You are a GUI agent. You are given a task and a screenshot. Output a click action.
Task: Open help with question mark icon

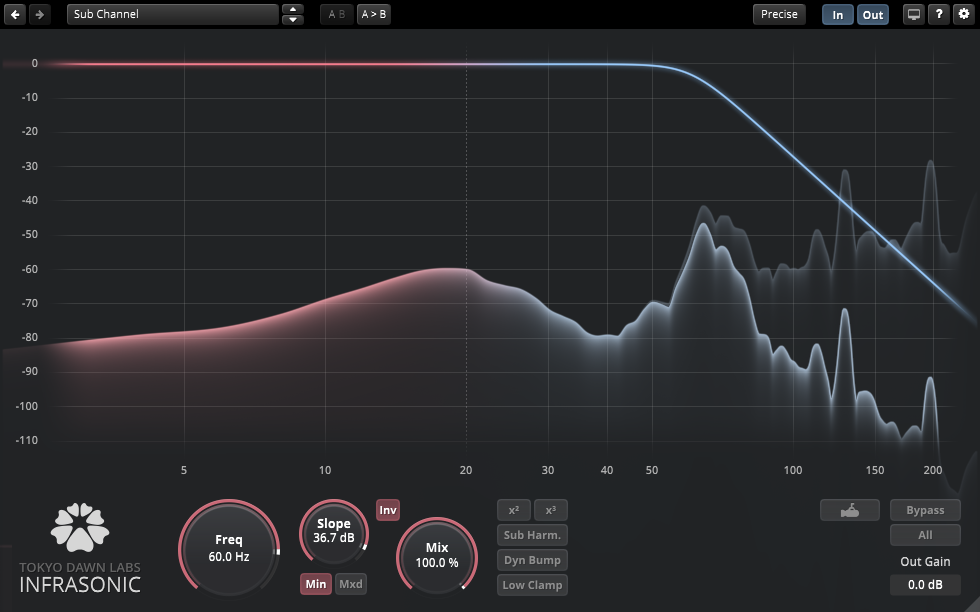(939, 14)
